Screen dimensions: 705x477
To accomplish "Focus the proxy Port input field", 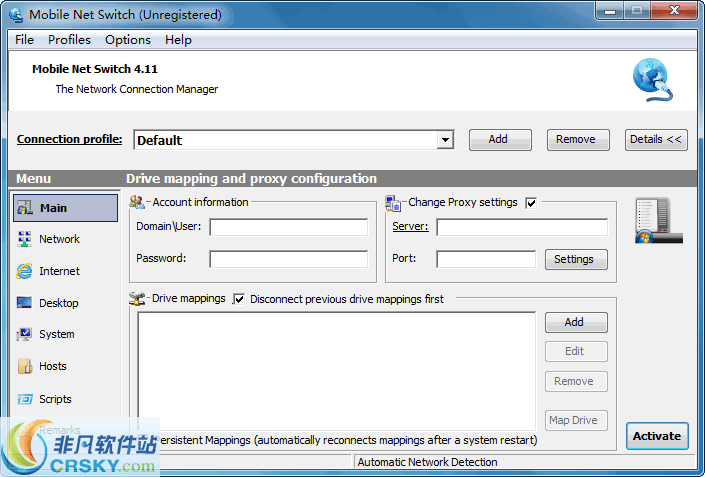I will [486, 259].
